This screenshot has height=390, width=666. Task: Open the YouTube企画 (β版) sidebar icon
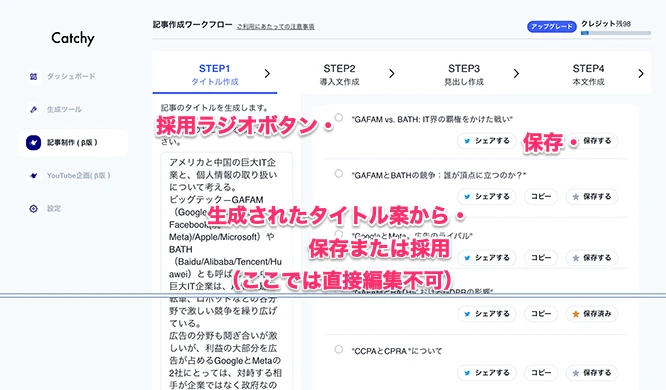pos(34,175)
